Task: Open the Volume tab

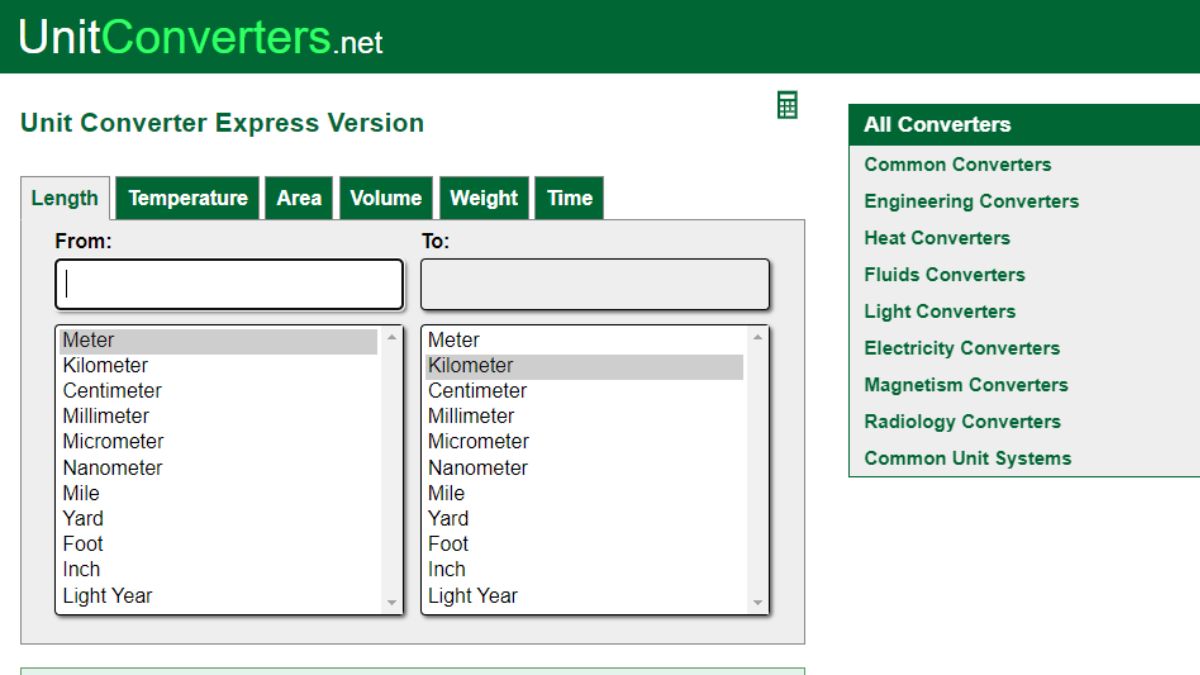Action: (x=385, y=198)
